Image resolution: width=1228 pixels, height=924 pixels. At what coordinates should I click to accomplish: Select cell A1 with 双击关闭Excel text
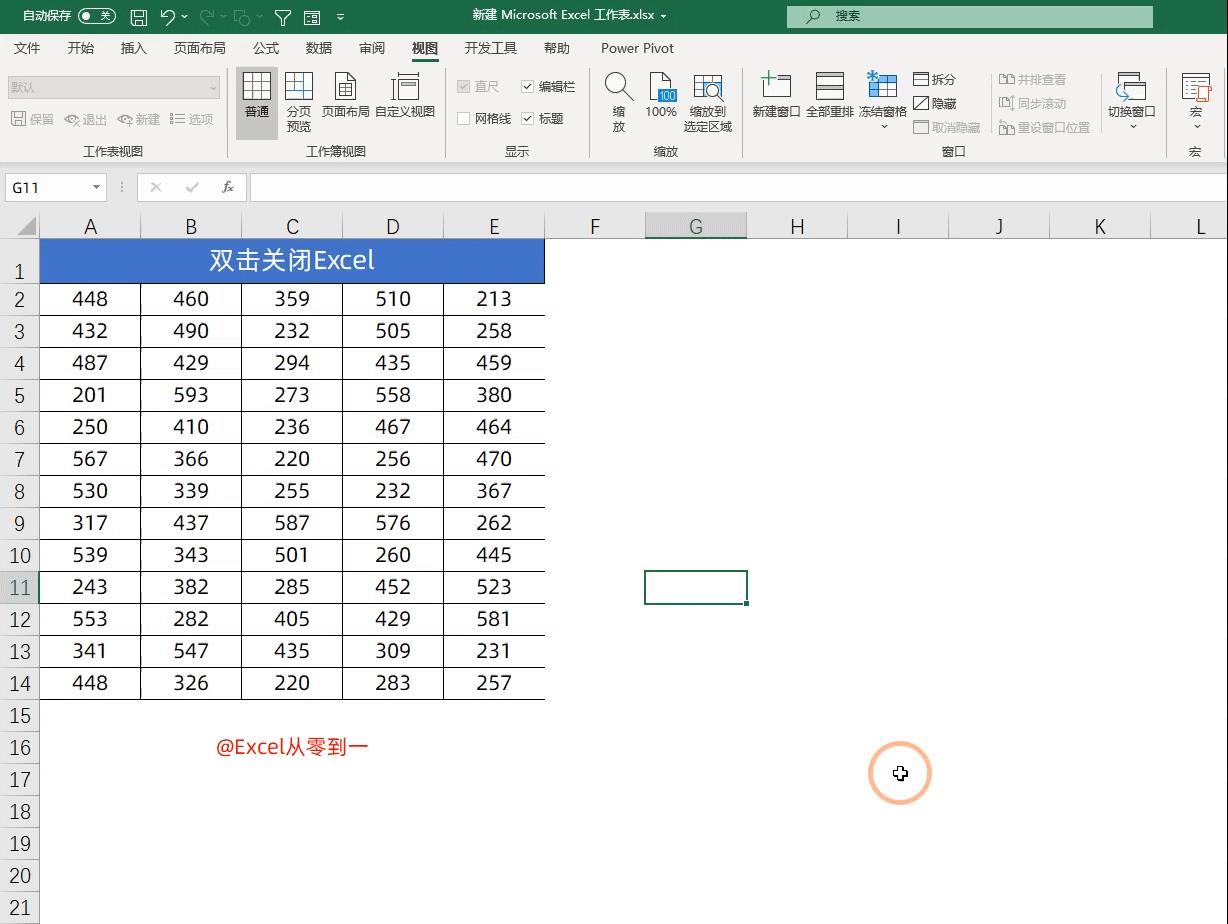(x=292, y=261)
